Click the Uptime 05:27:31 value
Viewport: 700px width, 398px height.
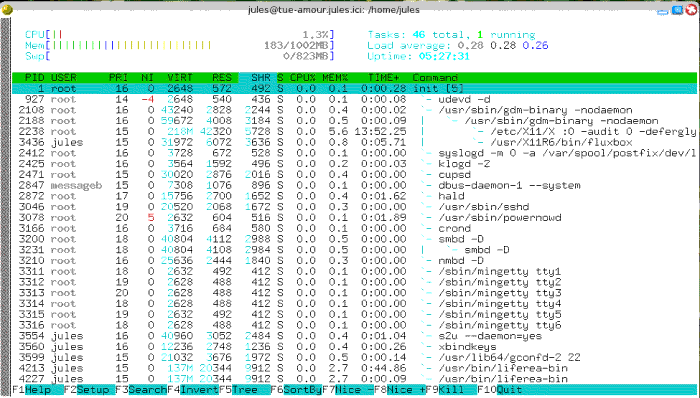point(444,56)
